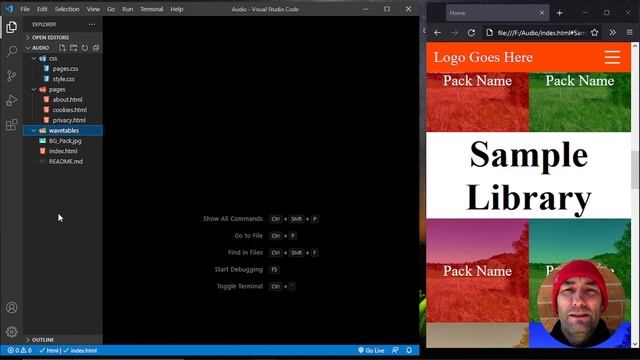Click the magenta-red Pack Name tile below Sample Library
Viewport: 640px width, 360px height.
tap(478, 271)
